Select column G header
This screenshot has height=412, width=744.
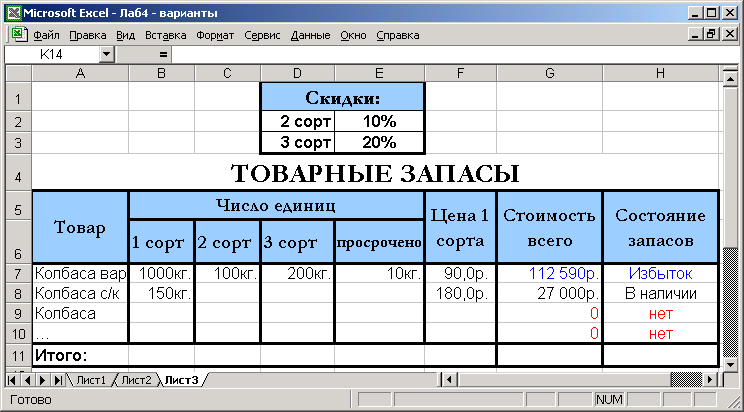549,73
